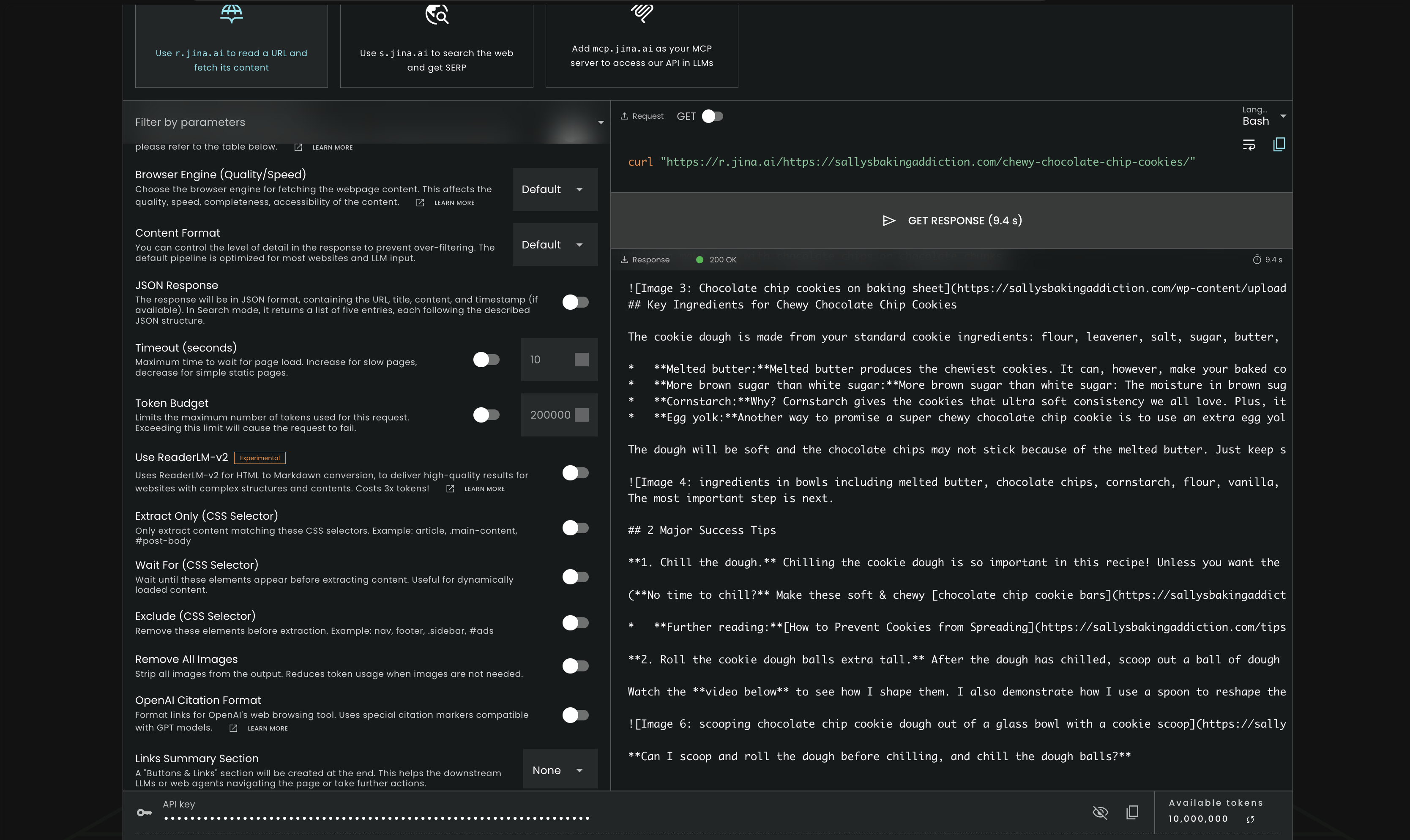Copy the API key
Viewport: 1410px width, 840px height.
(x=1132, y=813)
